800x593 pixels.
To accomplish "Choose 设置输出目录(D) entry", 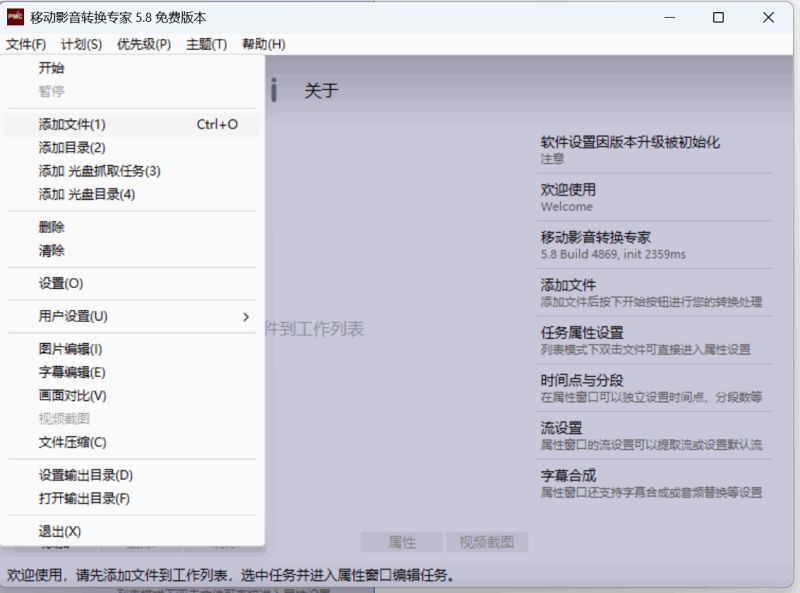I will (x=132, y=475).
